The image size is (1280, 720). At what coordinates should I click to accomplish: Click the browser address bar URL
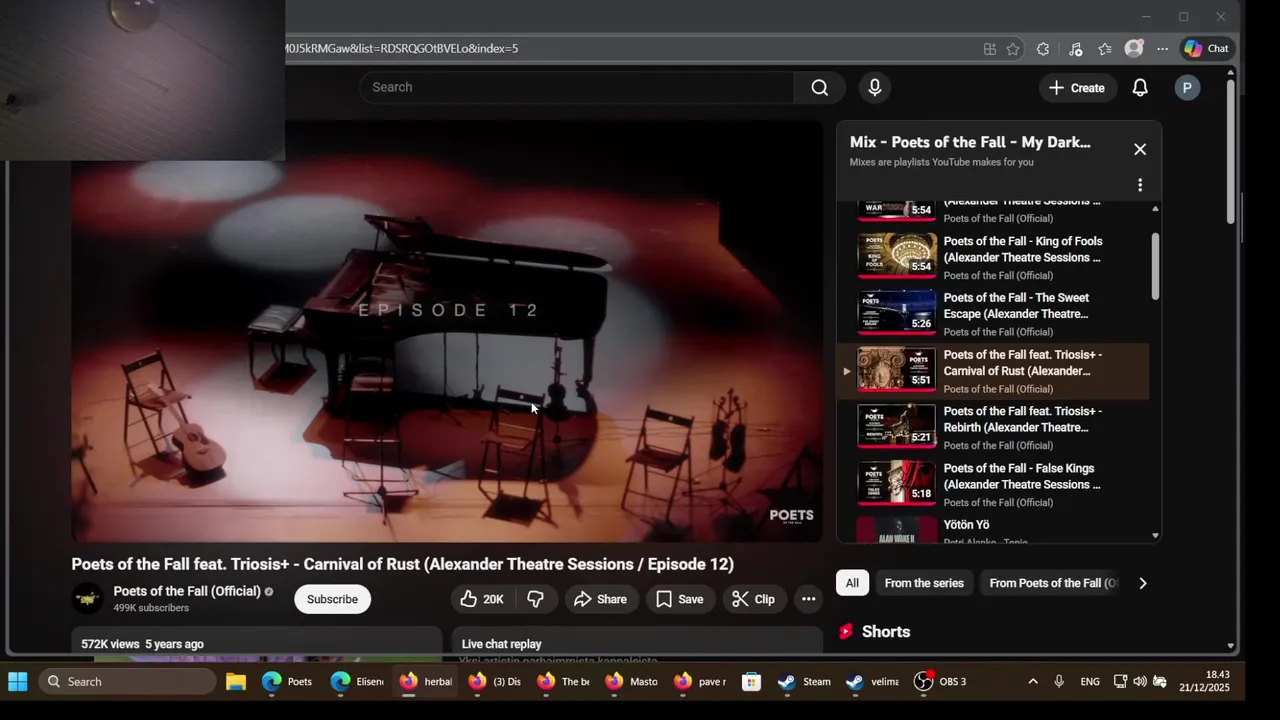401,48
